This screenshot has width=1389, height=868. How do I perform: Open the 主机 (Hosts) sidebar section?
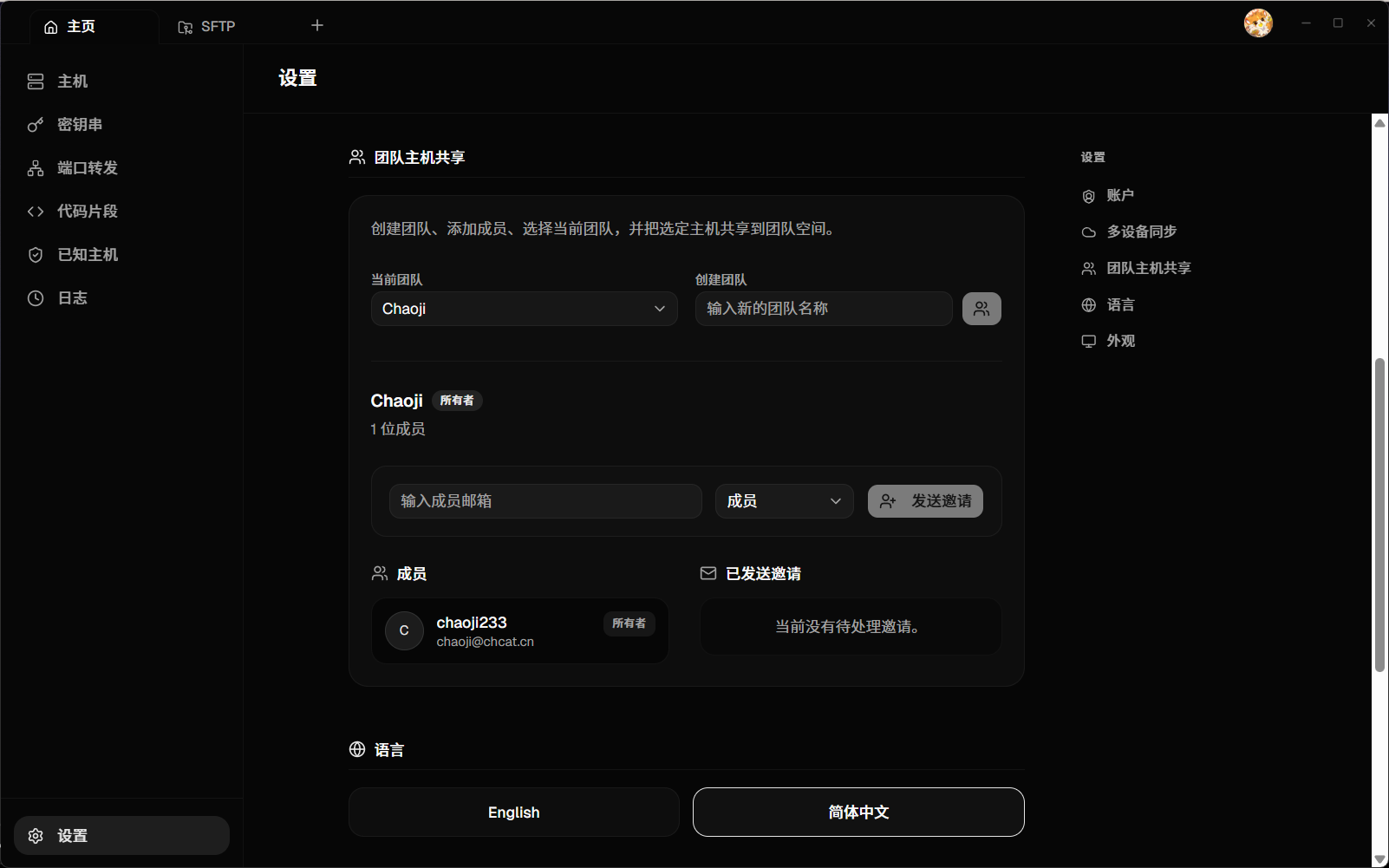pyautogui.click(x=121, y=82)
